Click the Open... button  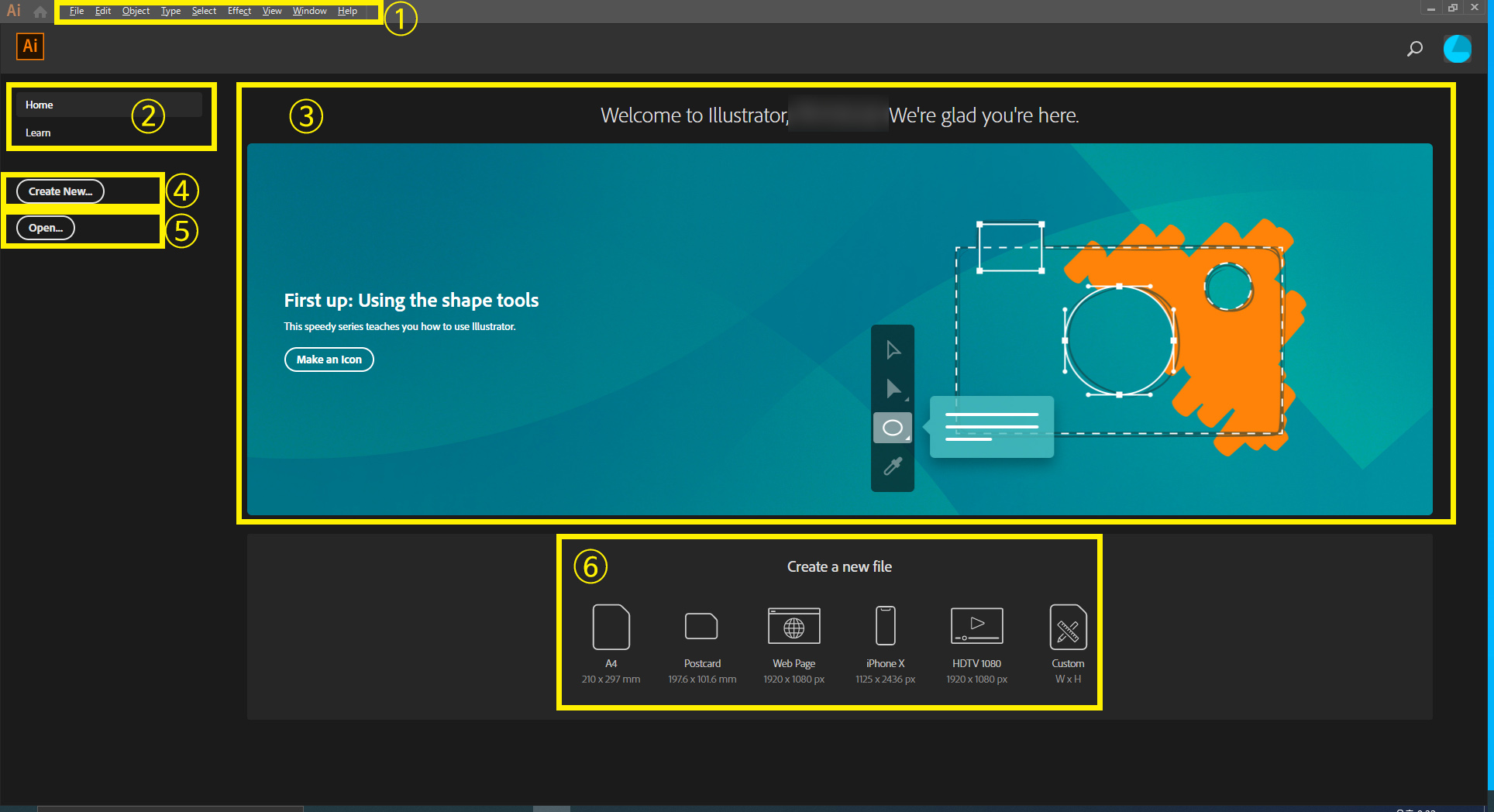click(46, 228)
